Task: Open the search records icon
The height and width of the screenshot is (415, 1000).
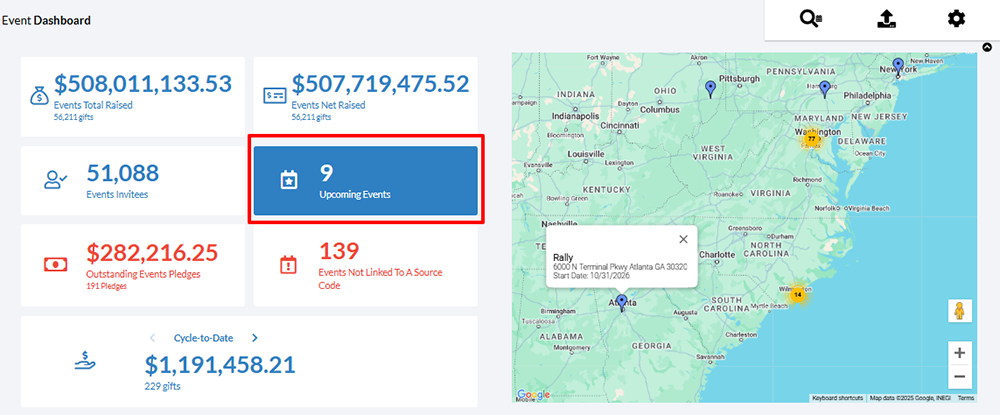Action: pos(811,19)
